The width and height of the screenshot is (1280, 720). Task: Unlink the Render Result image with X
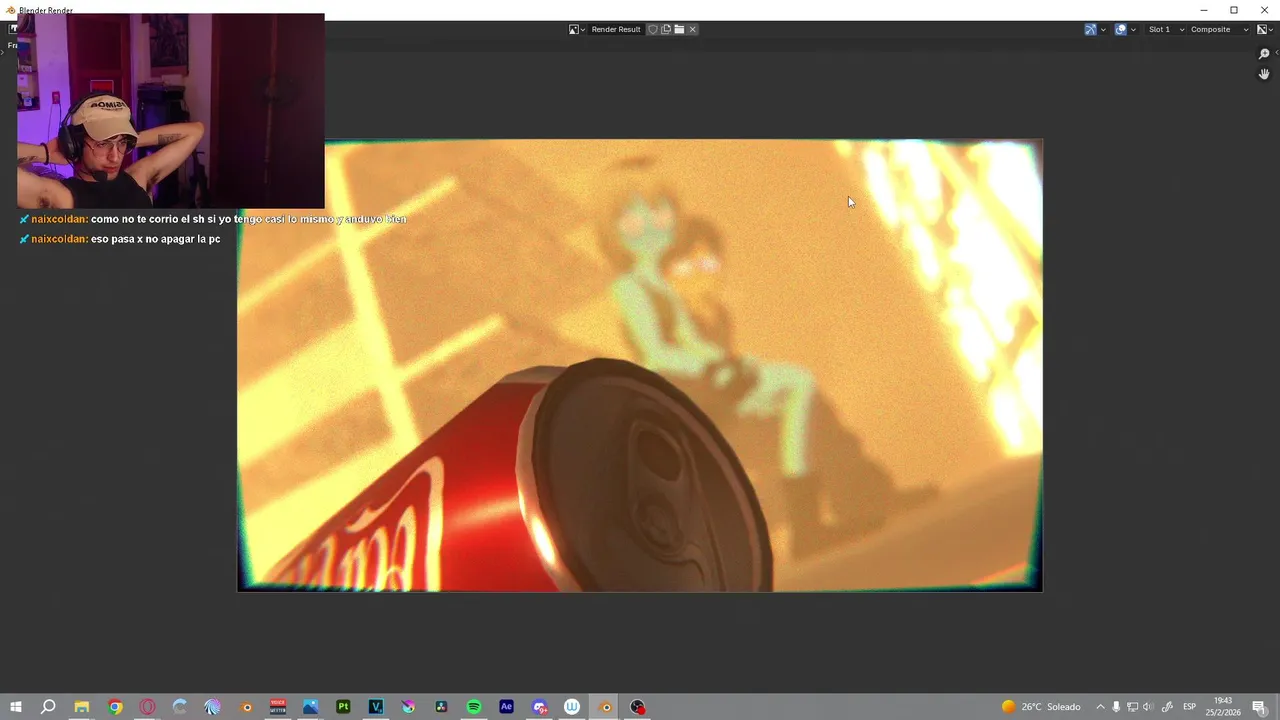692,29
